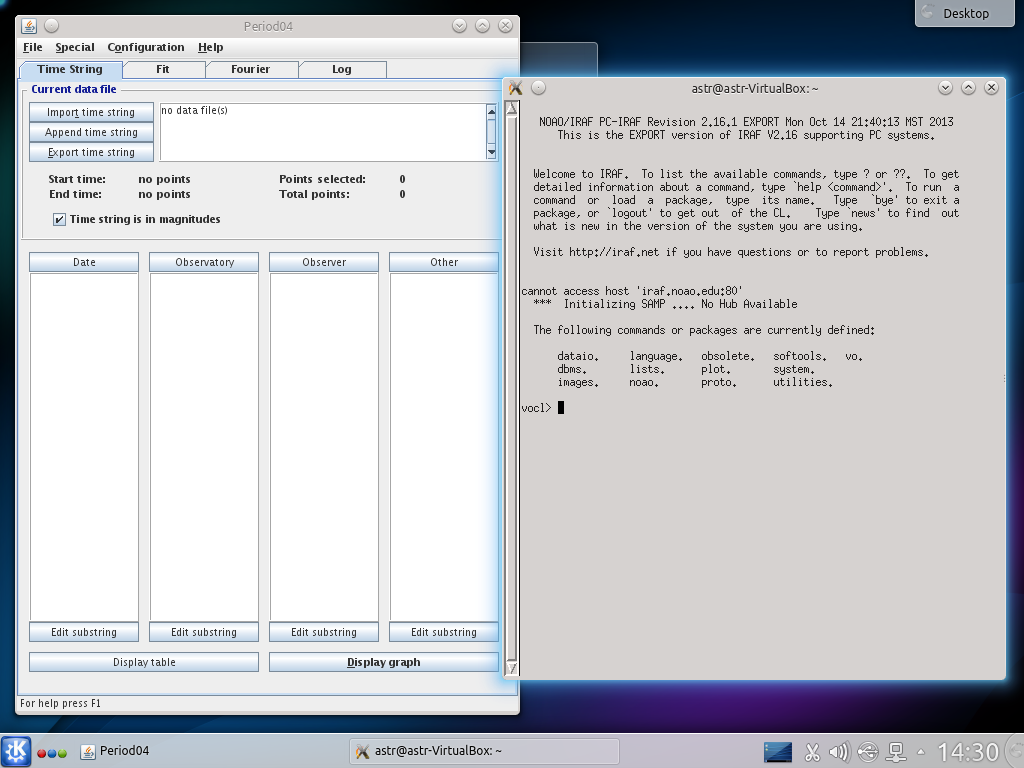The height and width of the screenshot is (768, 1024).
Task: Click the Display table button
Action: (x=144, y=662)
